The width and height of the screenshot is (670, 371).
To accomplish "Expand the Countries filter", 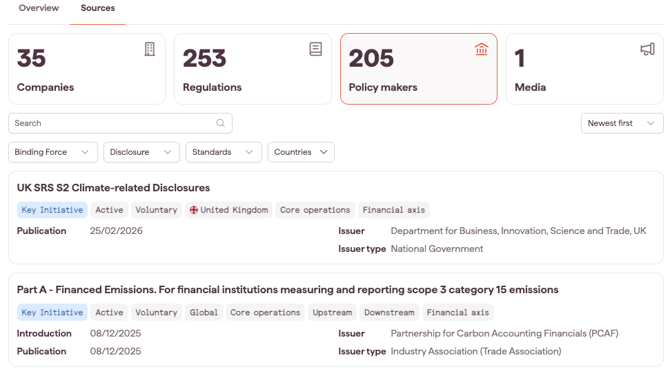I will click(301, 152).
